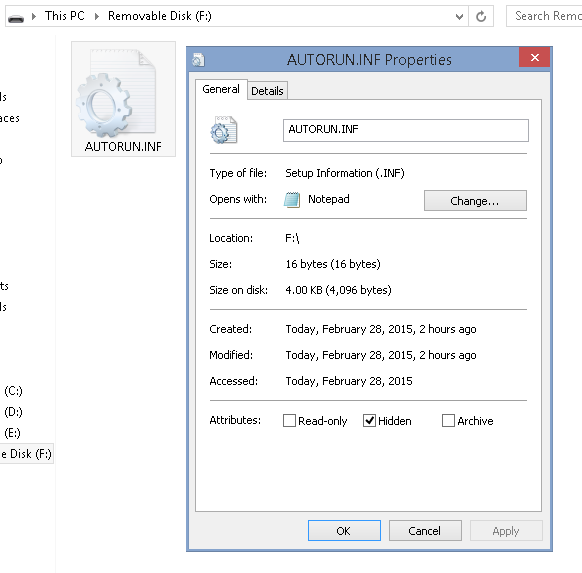Tick the Archive attribute checkbox

click(448, 420)
